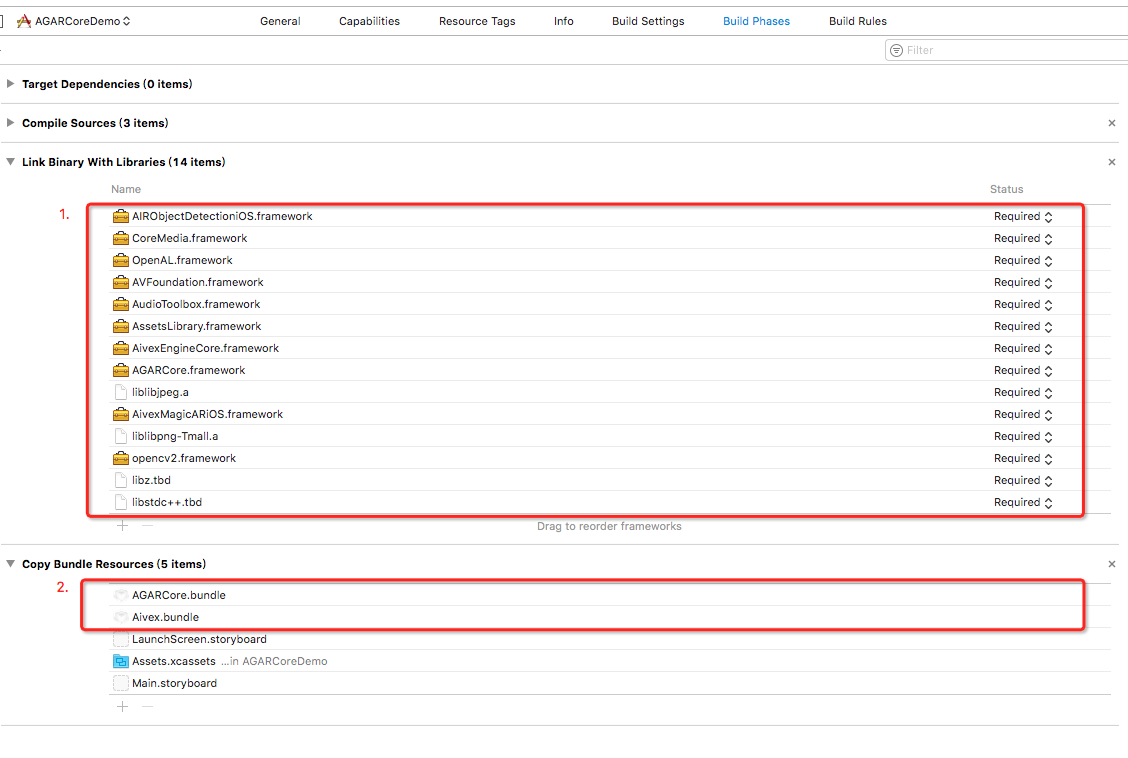Viewport: 1128px width, 758px height.
Task: Change Required status for CoreMedia.framework
Action: [1023, 238]
